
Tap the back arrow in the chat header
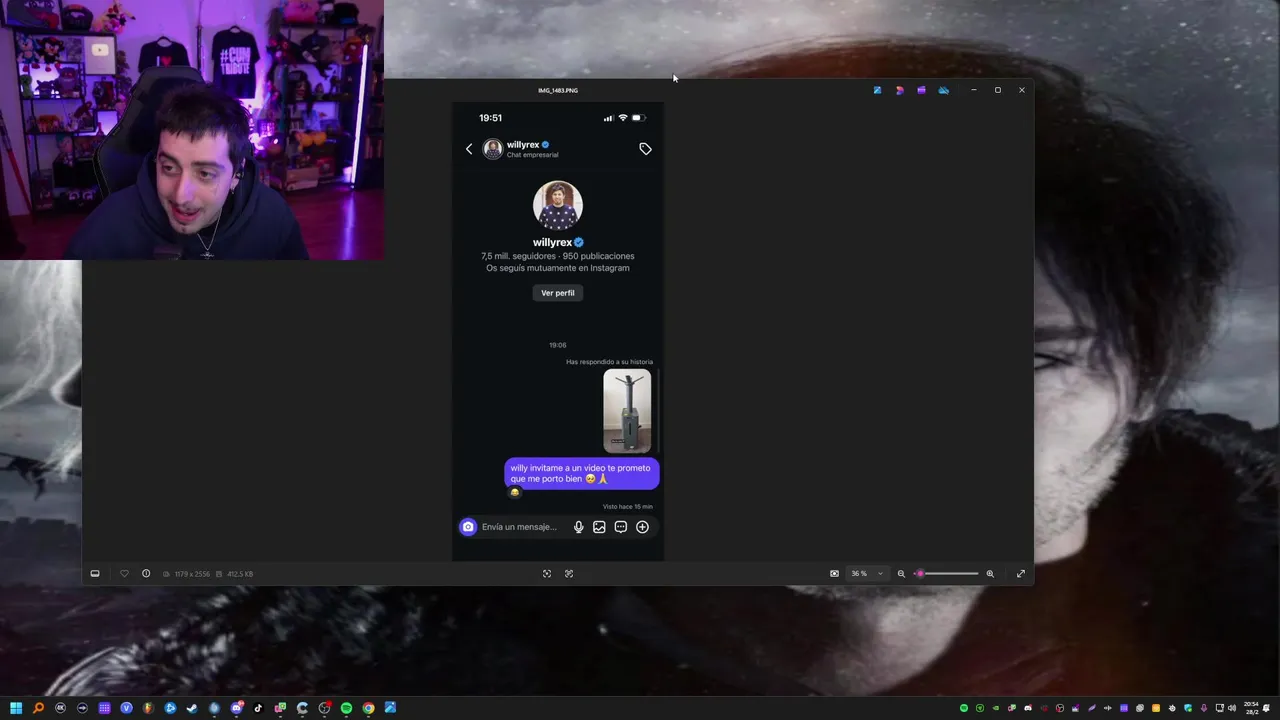pyautogui.click(x=469, y=149)
